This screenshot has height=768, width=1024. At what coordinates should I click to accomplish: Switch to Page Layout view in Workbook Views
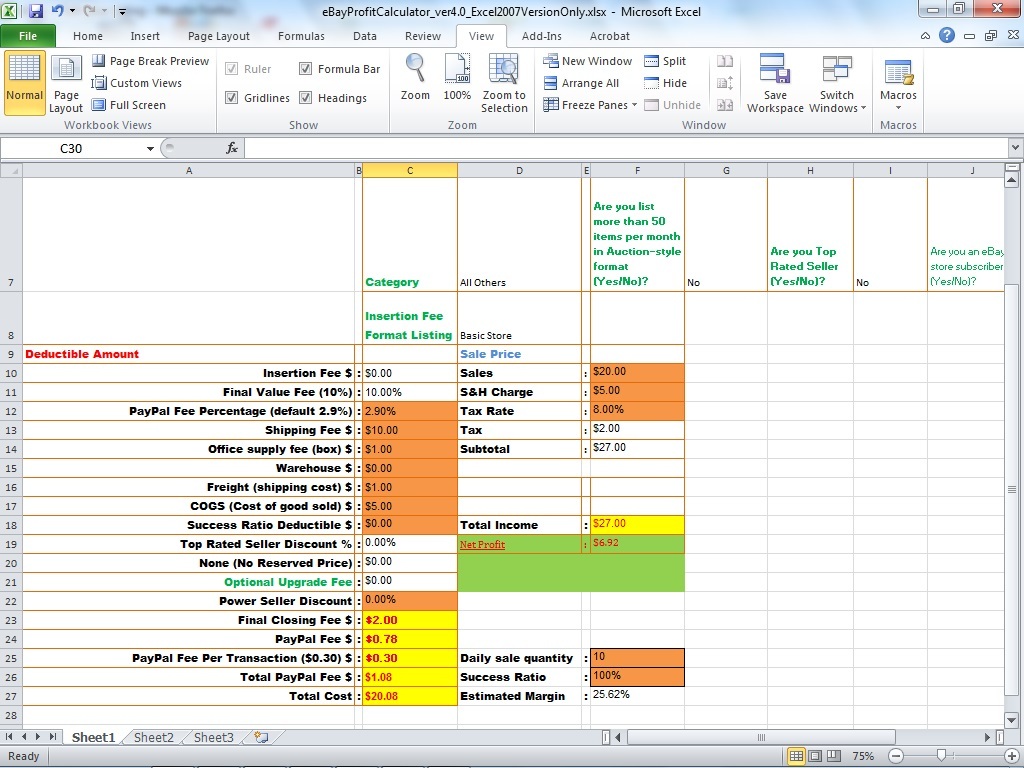coord(64,84)
